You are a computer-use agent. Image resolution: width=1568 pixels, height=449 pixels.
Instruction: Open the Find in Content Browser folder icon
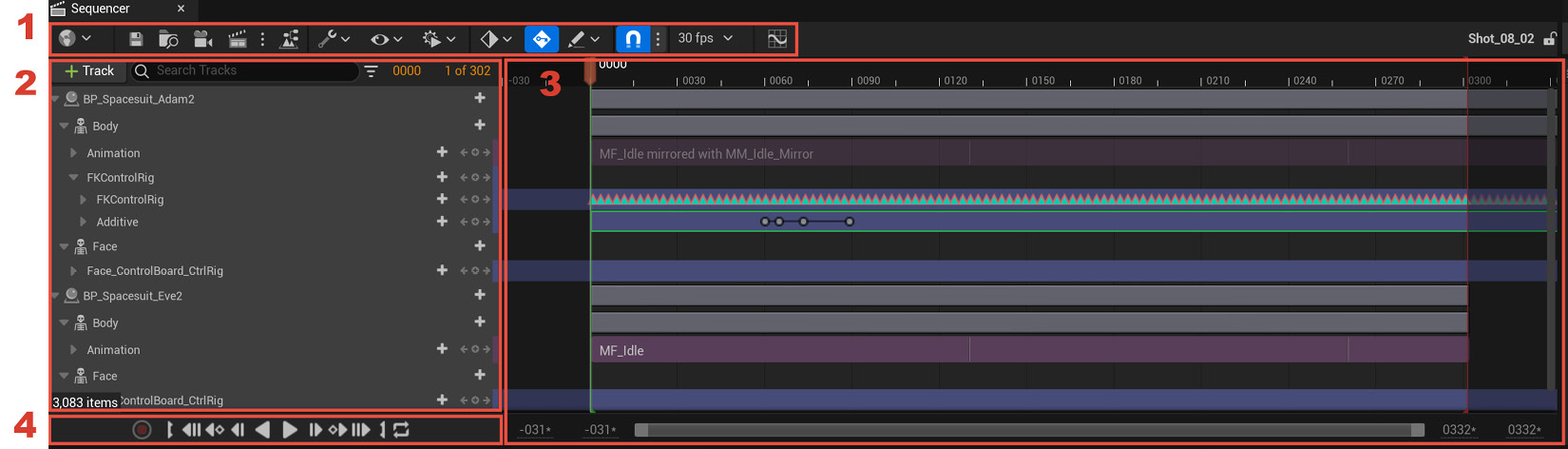(x=168, y=39)
